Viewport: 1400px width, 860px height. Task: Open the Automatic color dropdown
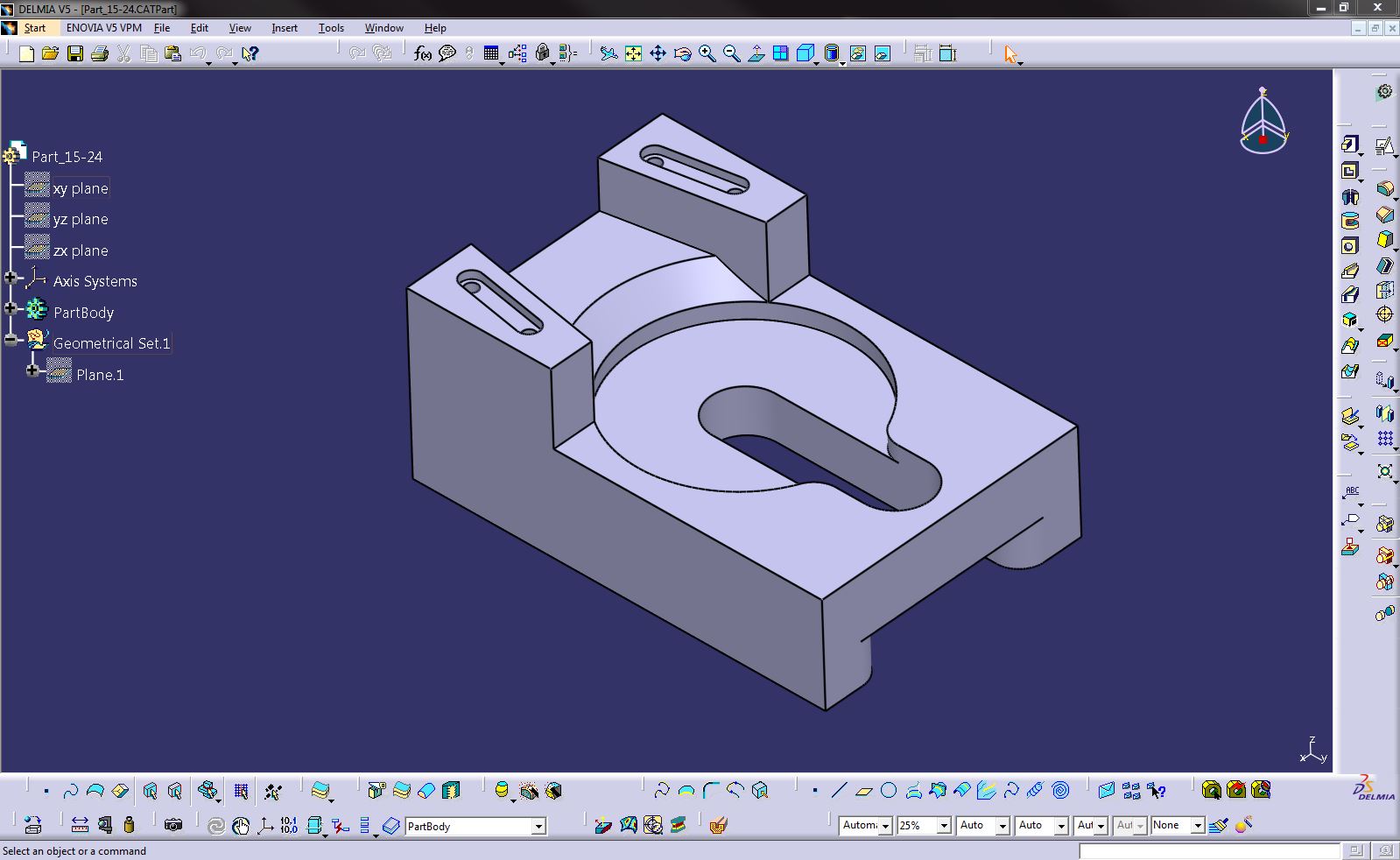coord(885,826)
